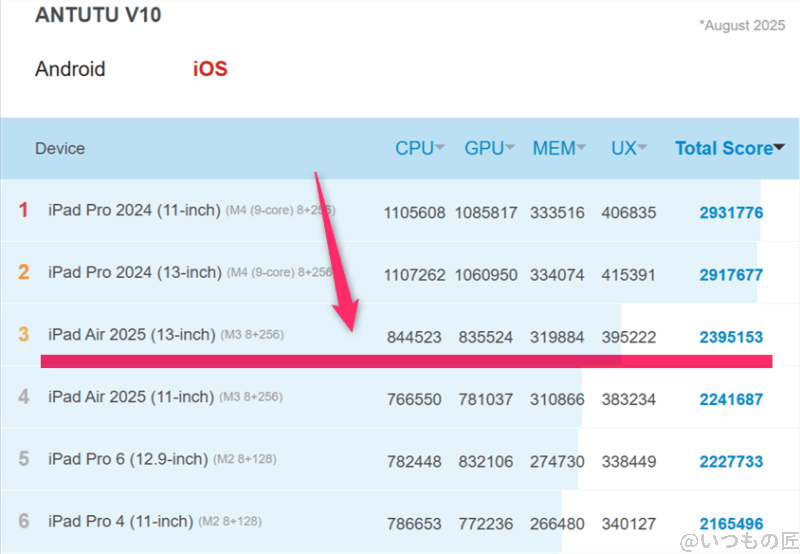Open iPad Pro 2024 (11-inch) entry
800x554 pixels.
click(x=133, y=210)
